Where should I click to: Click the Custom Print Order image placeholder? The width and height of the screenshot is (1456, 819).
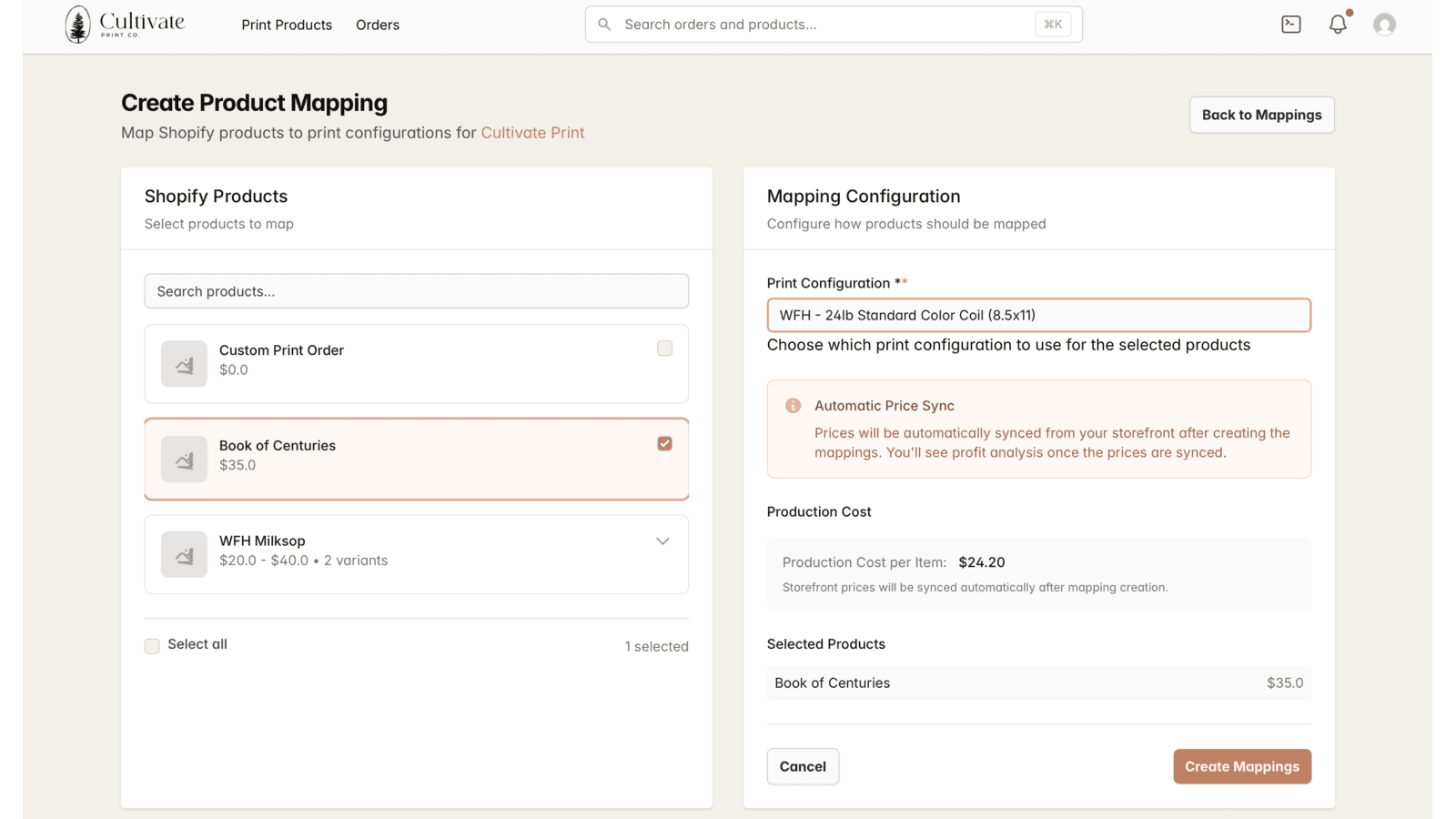(184, 364)
